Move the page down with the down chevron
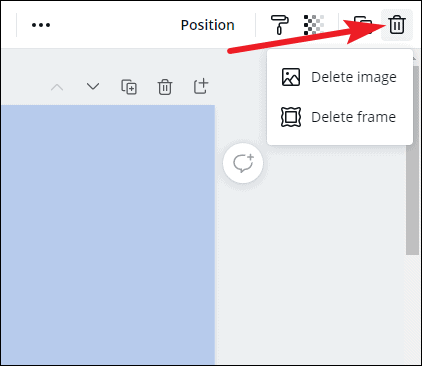 tap(93, 87)
